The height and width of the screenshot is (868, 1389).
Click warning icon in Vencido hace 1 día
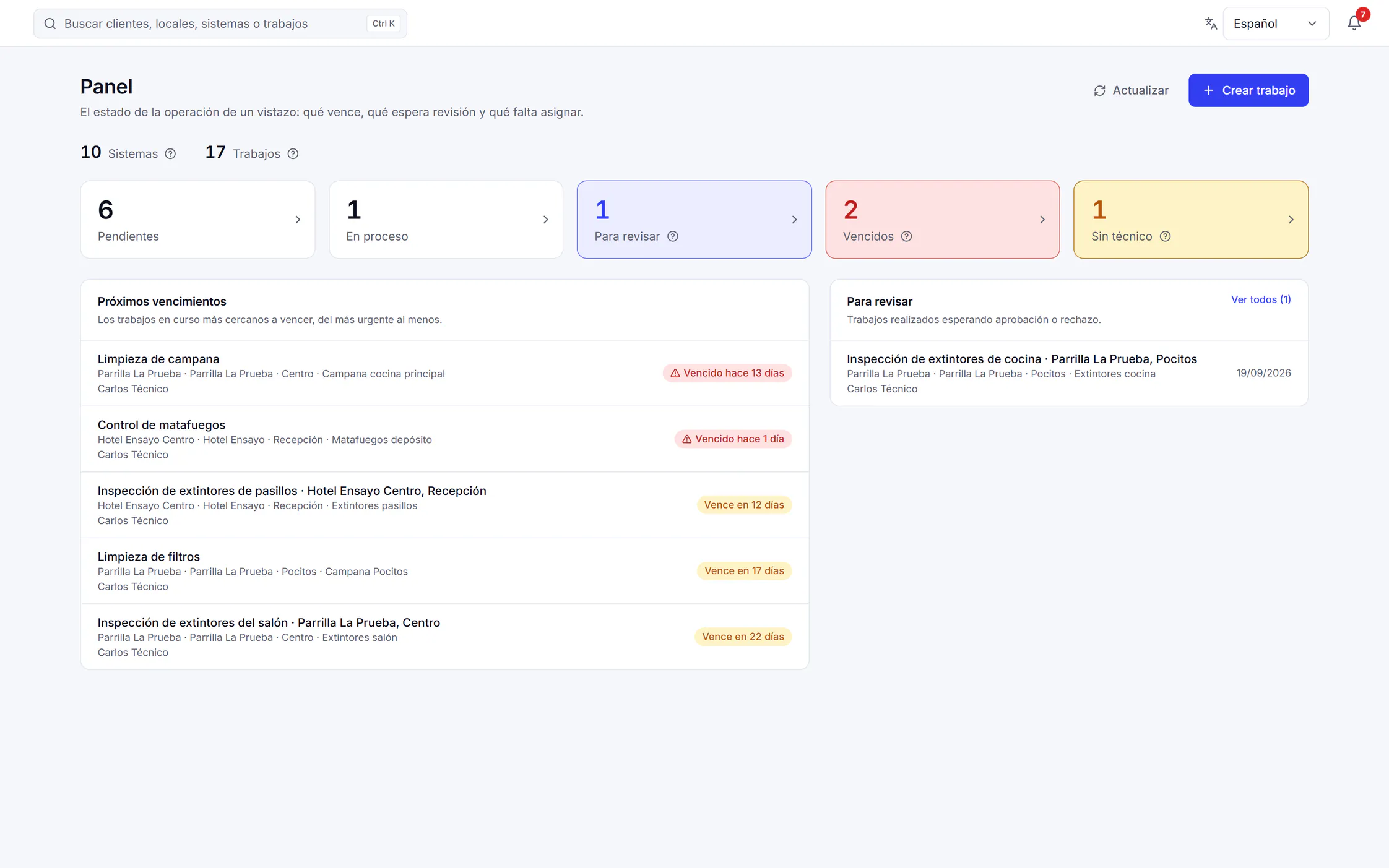coord(687,439)
